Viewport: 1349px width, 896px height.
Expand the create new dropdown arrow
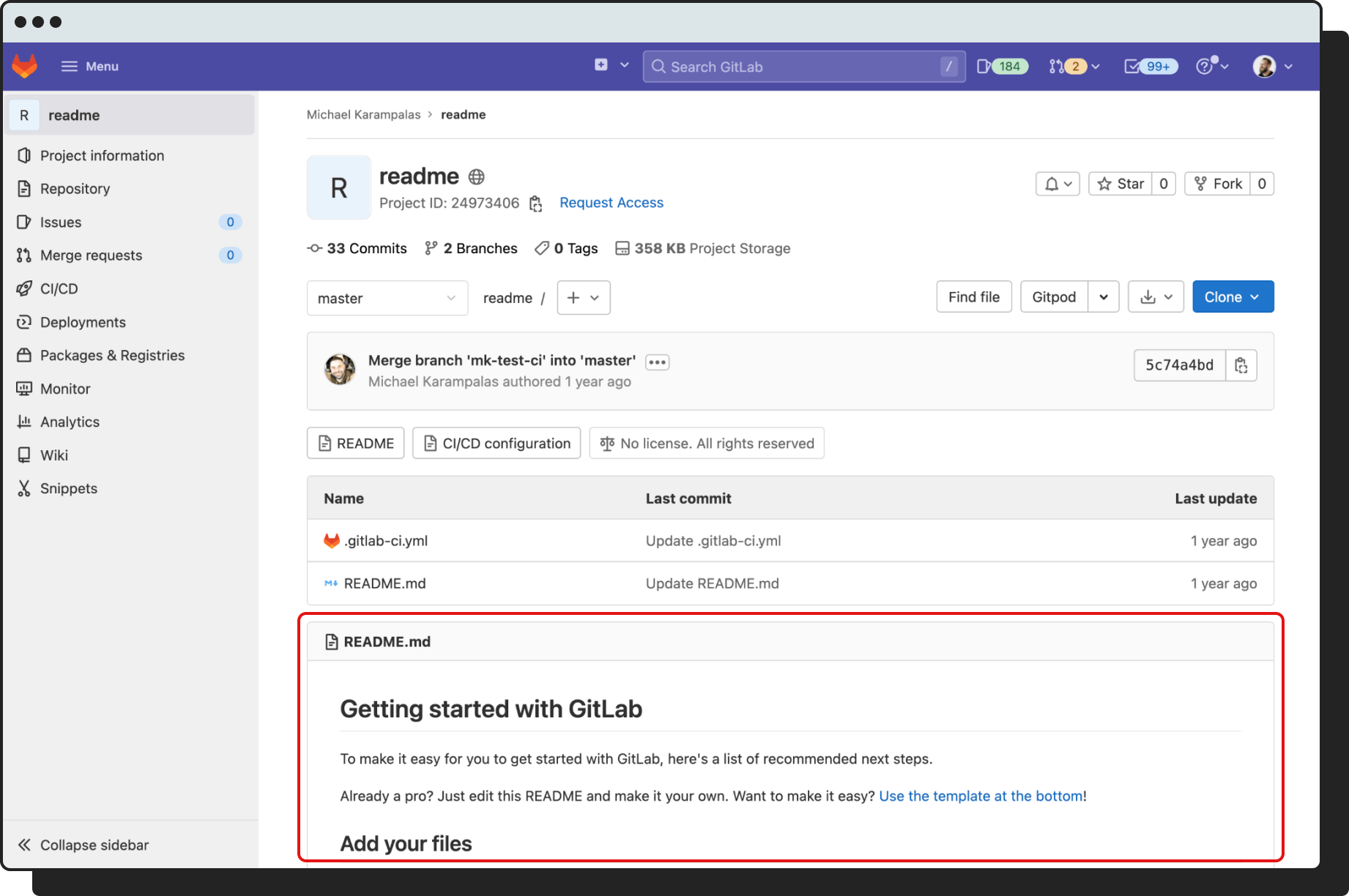click(x=625, y=65)
